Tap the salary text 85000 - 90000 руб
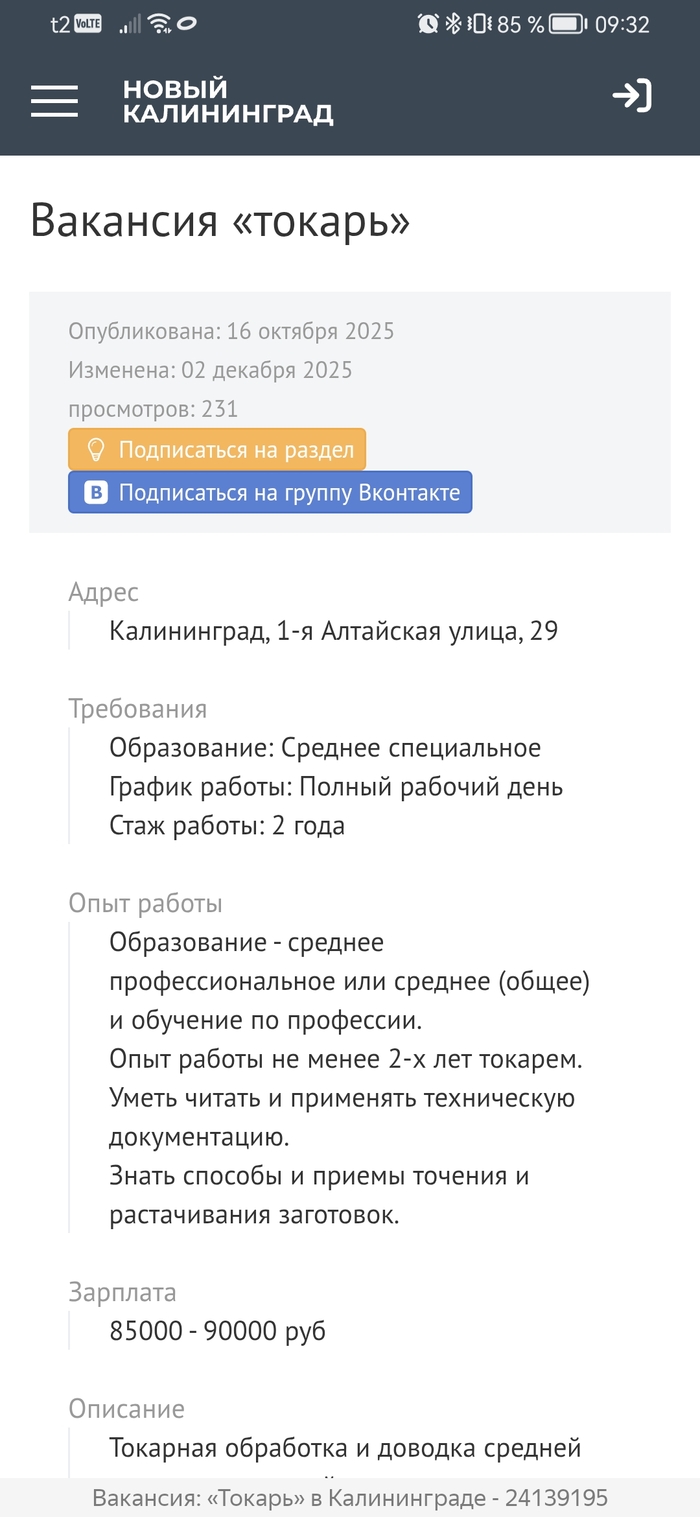 [x=217, y=1331]
